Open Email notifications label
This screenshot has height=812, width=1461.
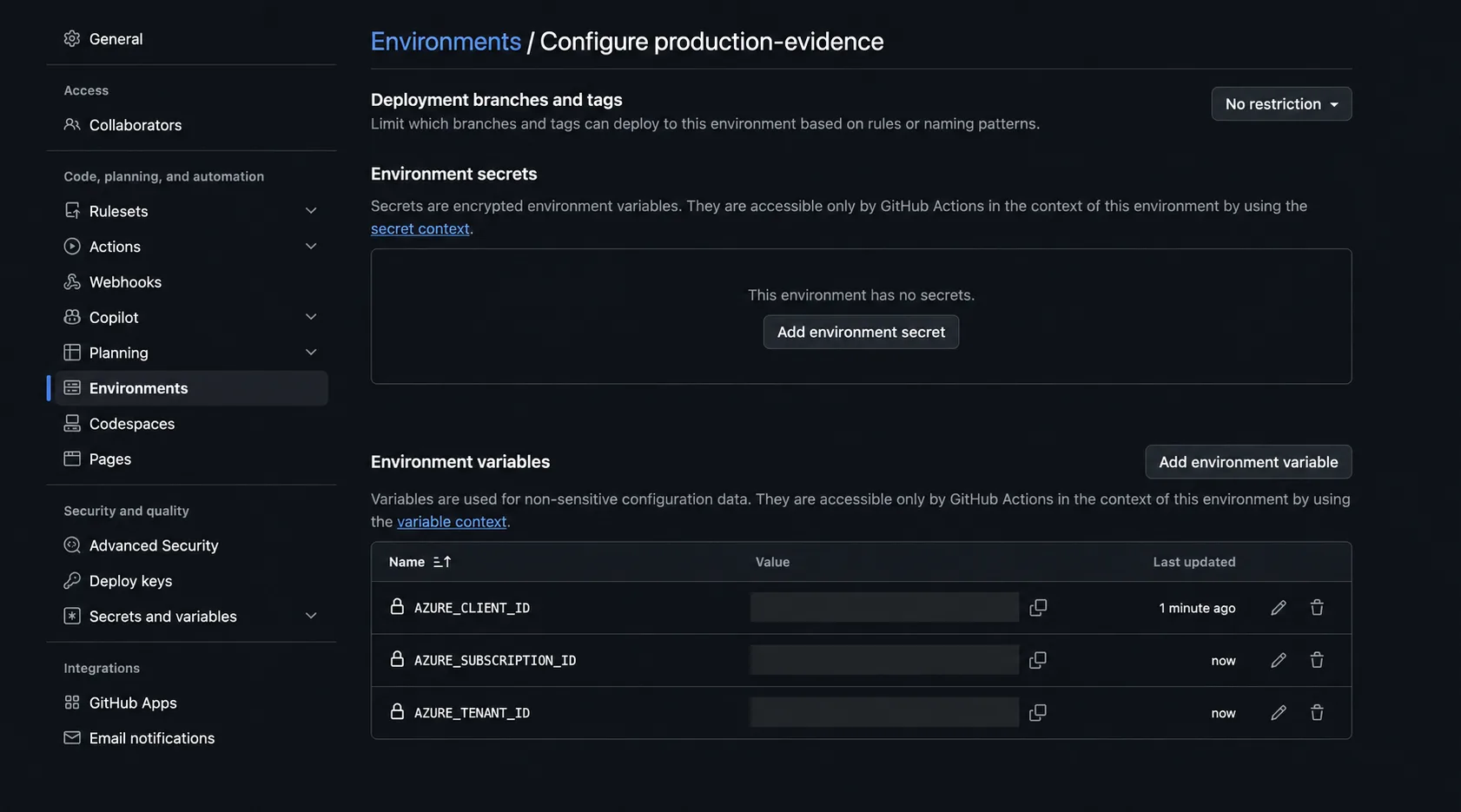coord(152,738)
